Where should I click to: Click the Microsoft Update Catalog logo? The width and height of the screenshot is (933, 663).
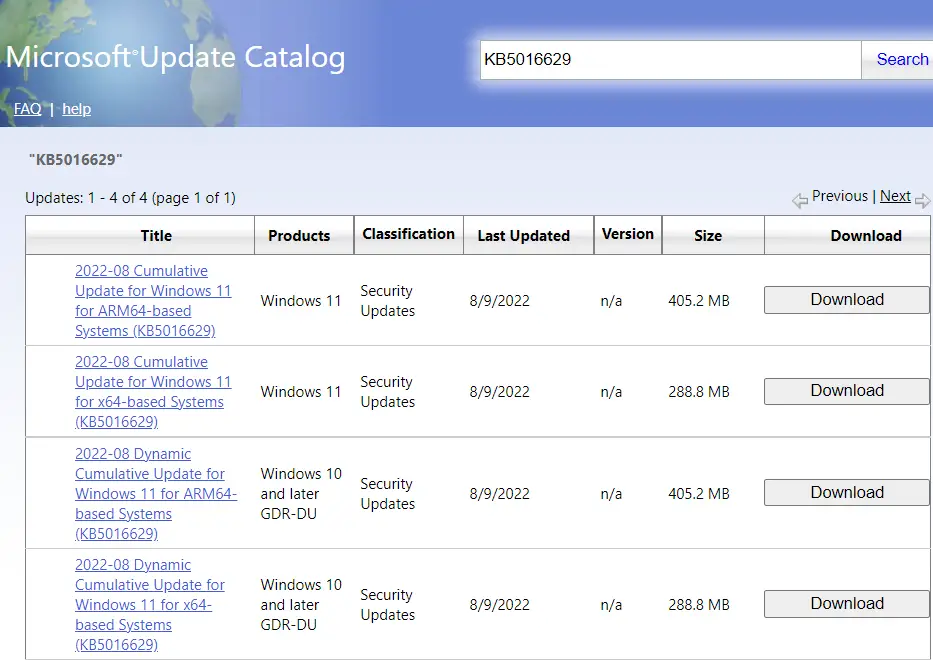176,57
